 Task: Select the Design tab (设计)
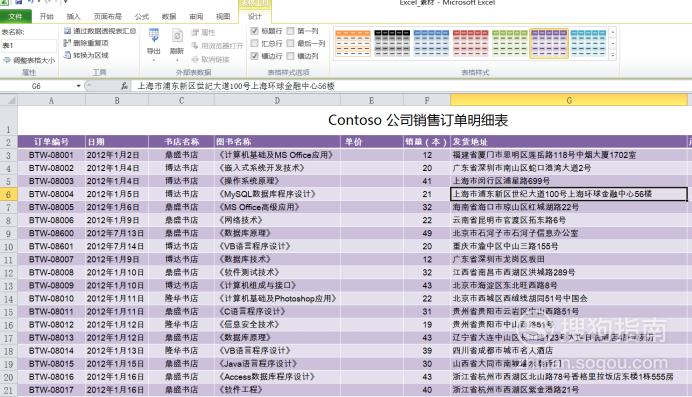pyautogui.click(x=254, y=17)
